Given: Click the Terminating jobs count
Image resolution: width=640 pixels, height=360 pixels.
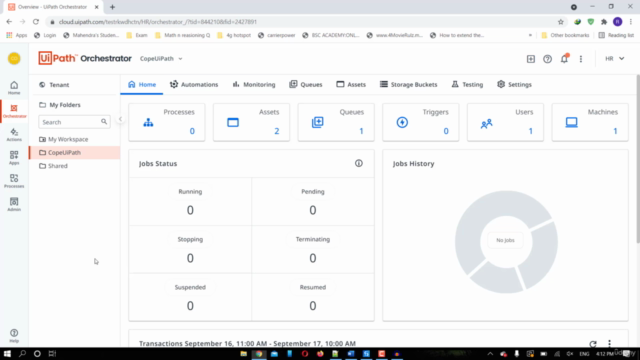Looking at the screenshot, I should (x=313, y=258).
